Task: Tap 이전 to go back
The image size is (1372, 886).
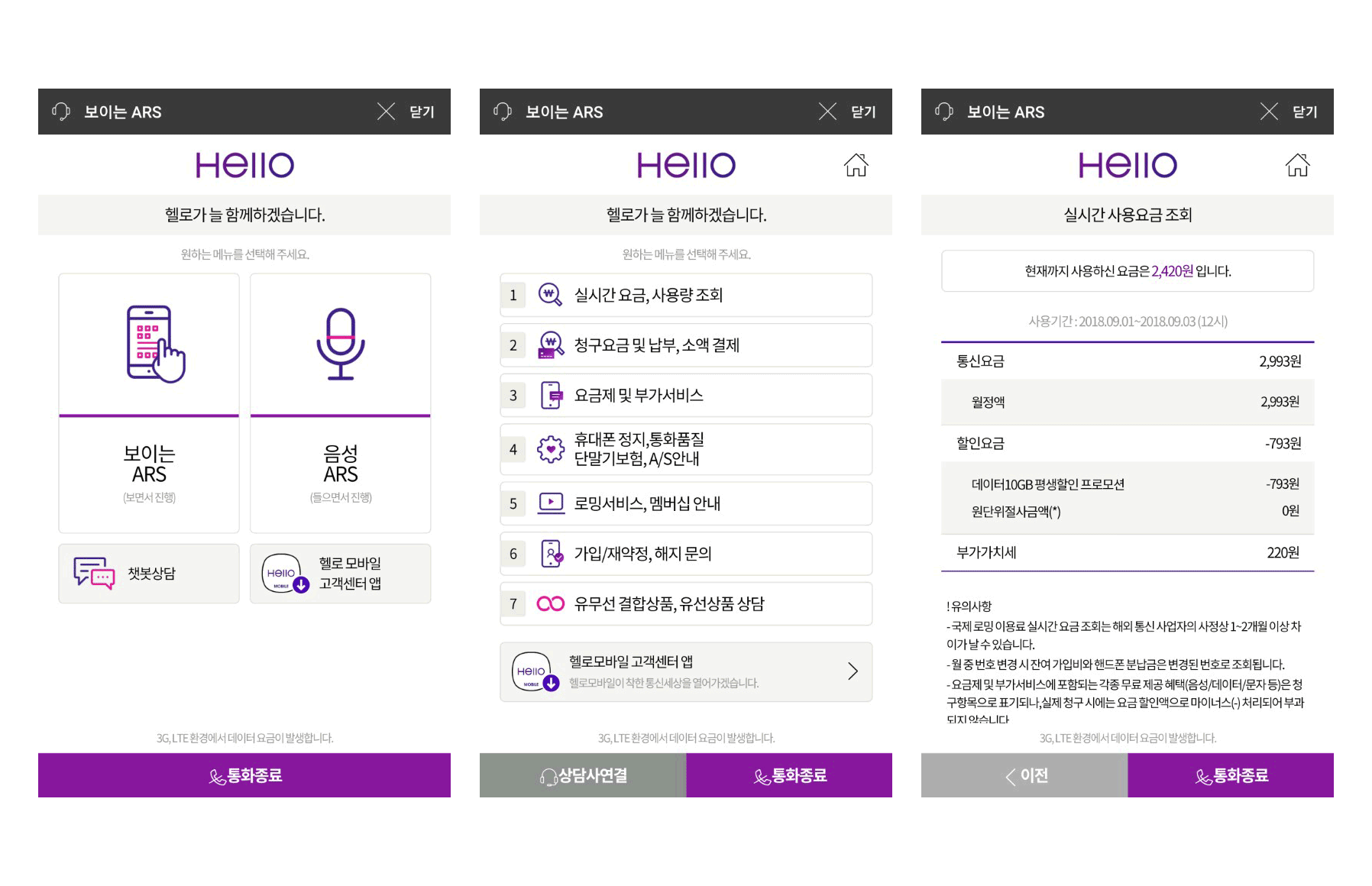Action: (1024, 775)
